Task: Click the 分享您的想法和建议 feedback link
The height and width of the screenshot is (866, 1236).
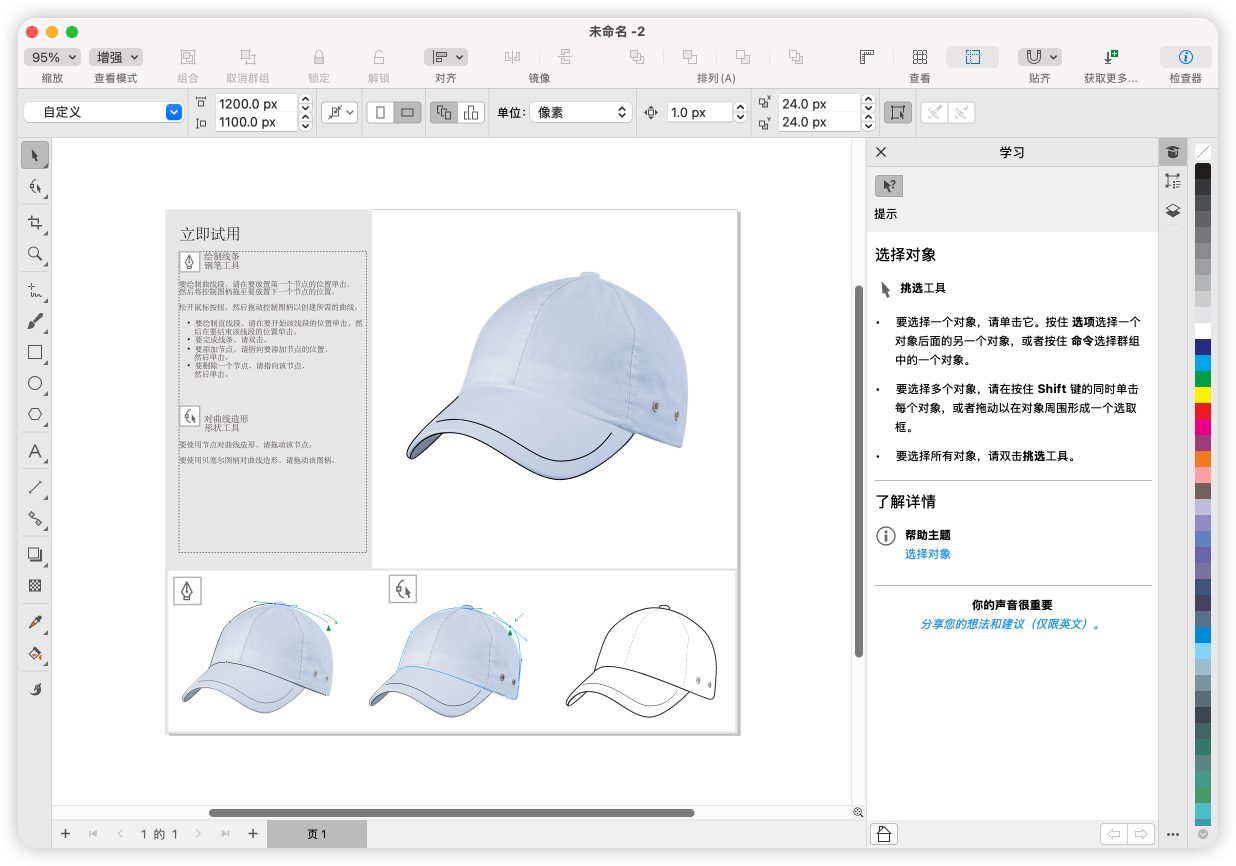Action: [x=1011, y=624]
